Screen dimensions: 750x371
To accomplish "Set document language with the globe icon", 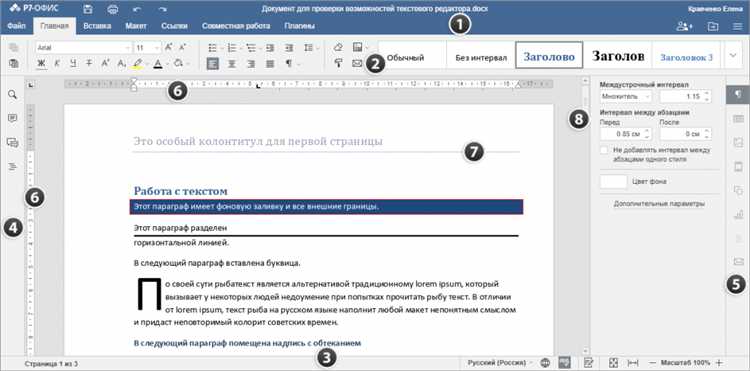I will coord(545,362).
